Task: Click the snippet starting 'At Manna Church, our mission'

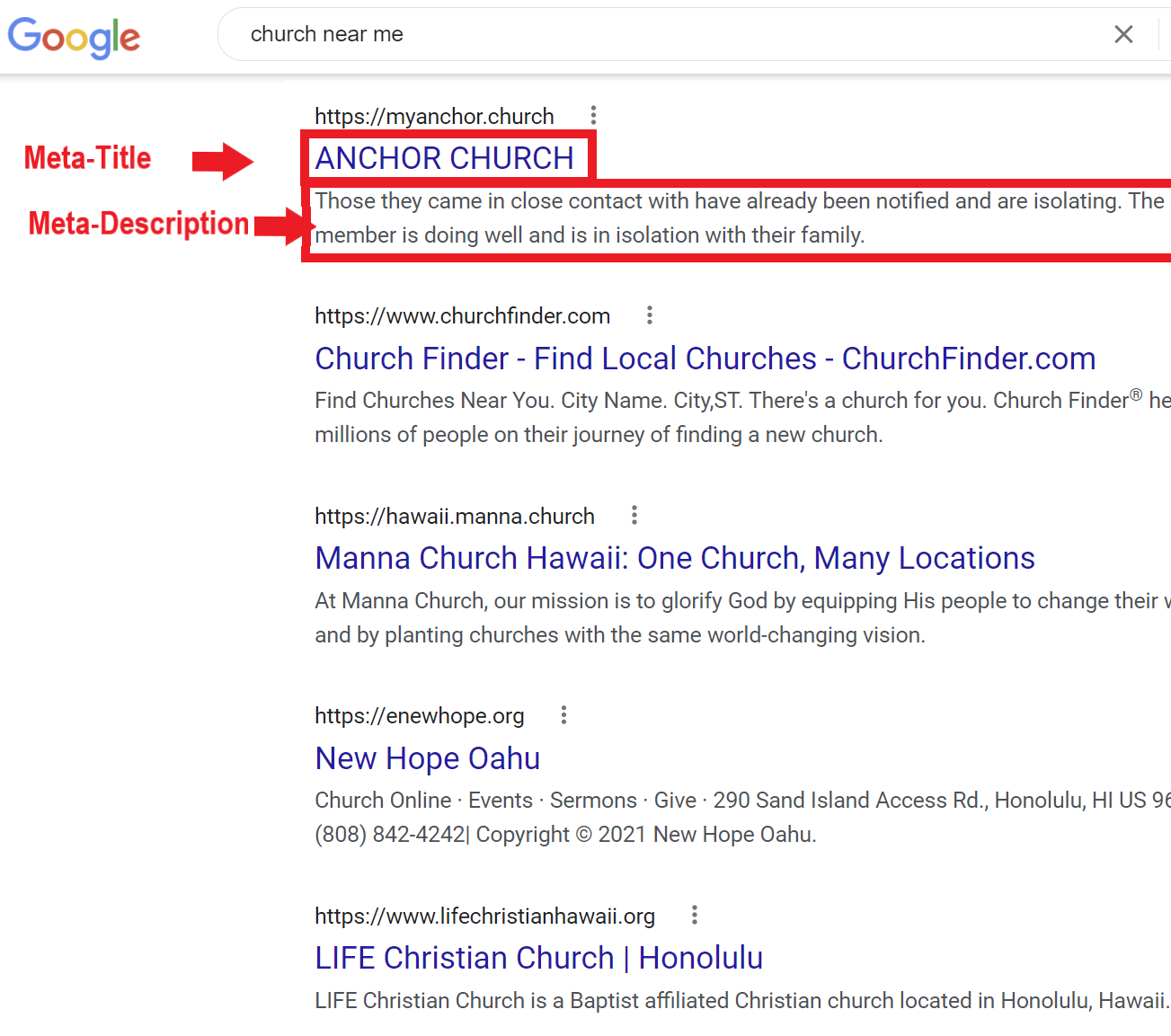Action: [x=742, y=617]
